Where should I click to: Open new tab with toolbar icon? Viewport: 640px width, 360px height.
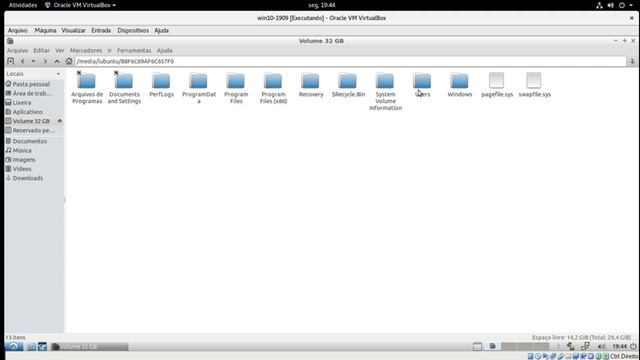coord(11,61)
